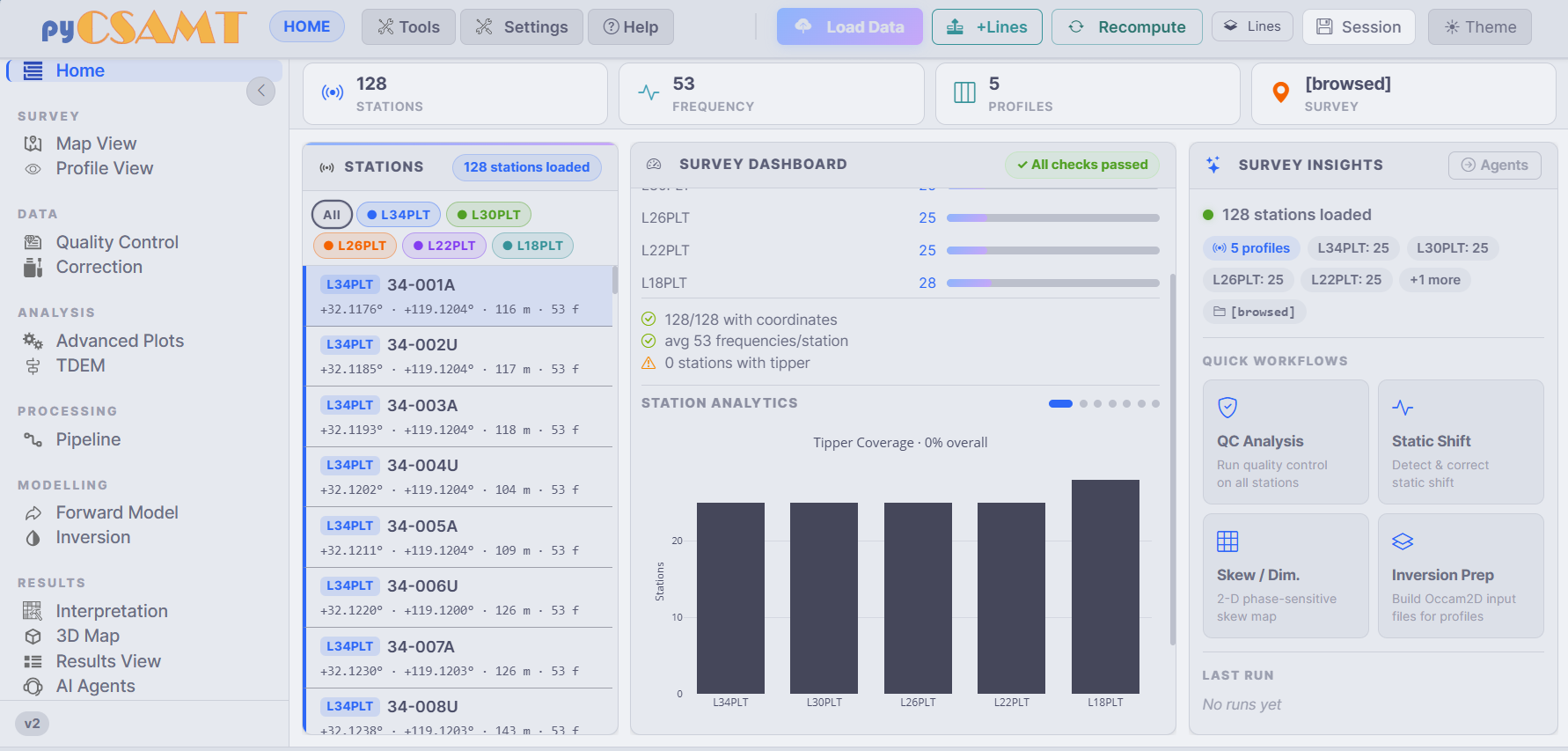Click the 5 profiles chip
This screenshot has height=751, width=1568.
click(1251, 248)
